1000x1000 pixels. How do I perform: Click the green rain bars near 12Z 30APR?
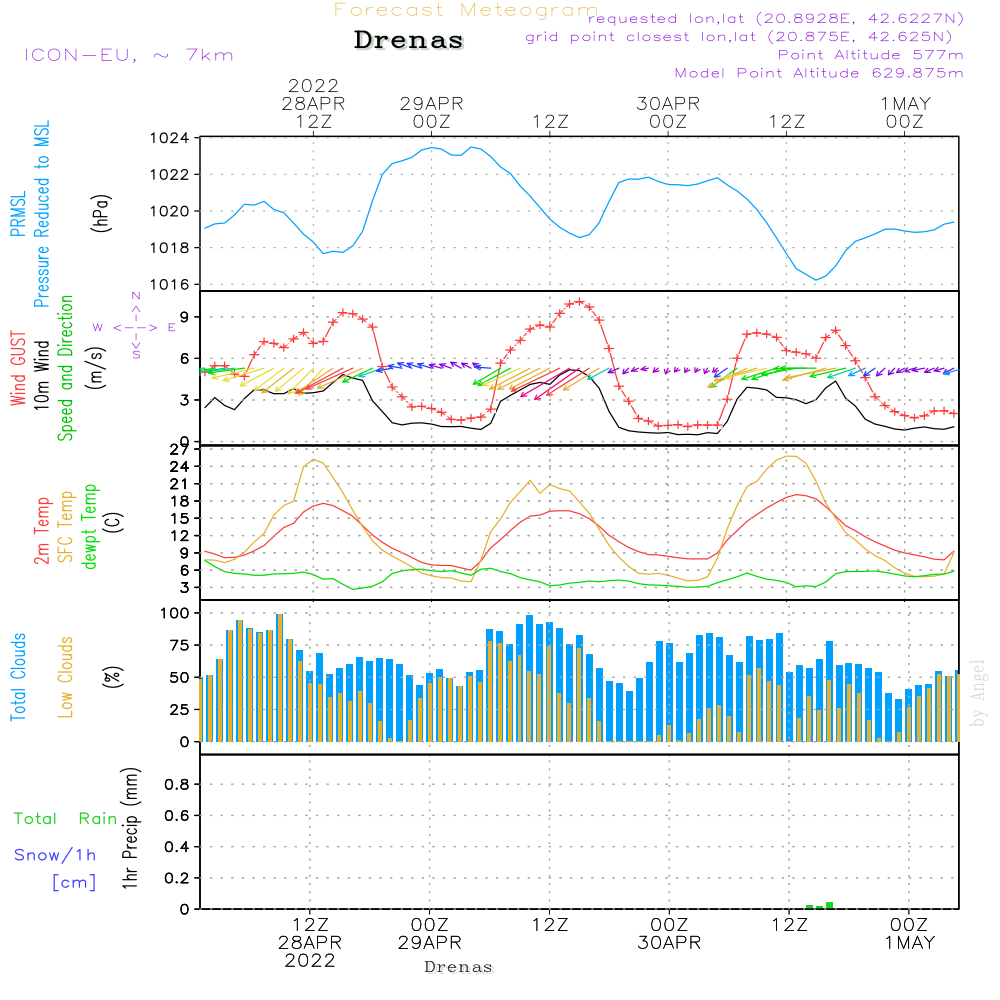(820, 906)
